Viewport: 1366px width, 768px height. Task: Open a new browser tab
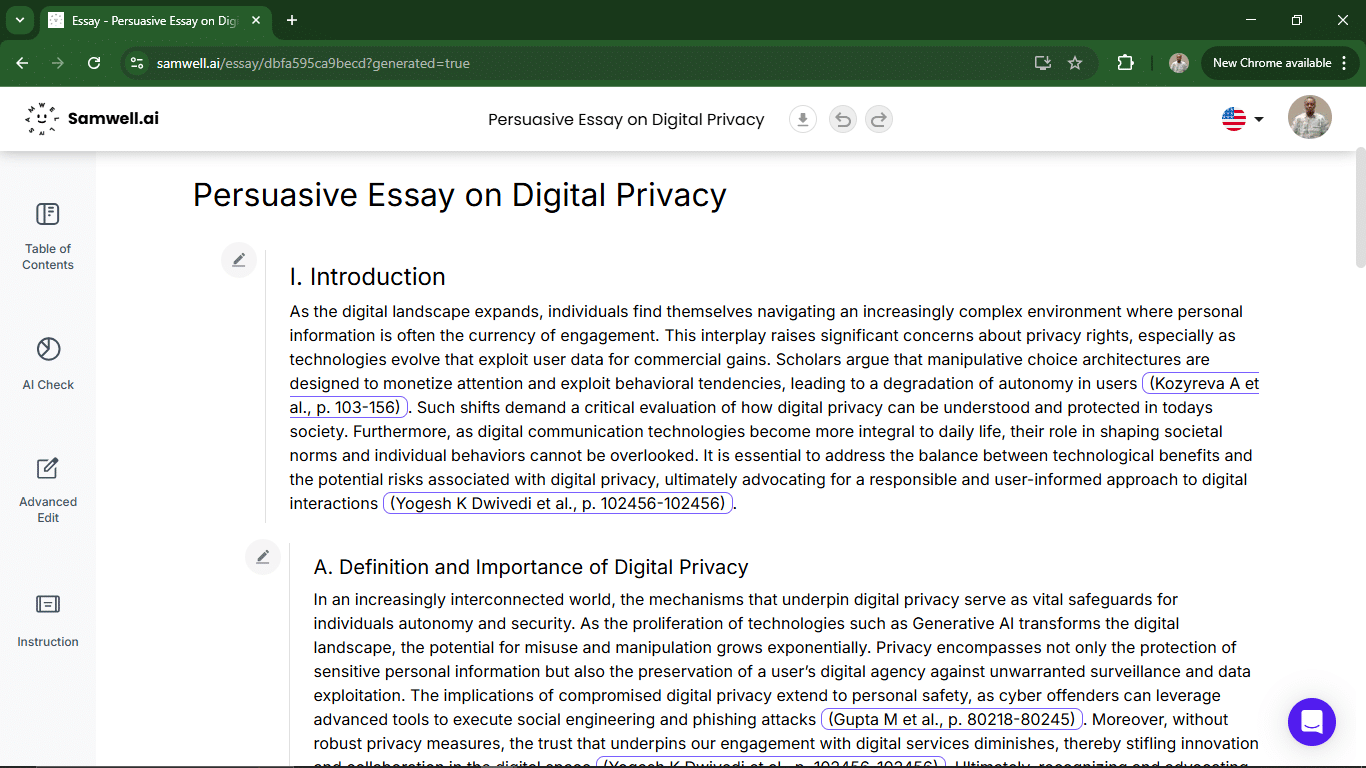[292, 20]
